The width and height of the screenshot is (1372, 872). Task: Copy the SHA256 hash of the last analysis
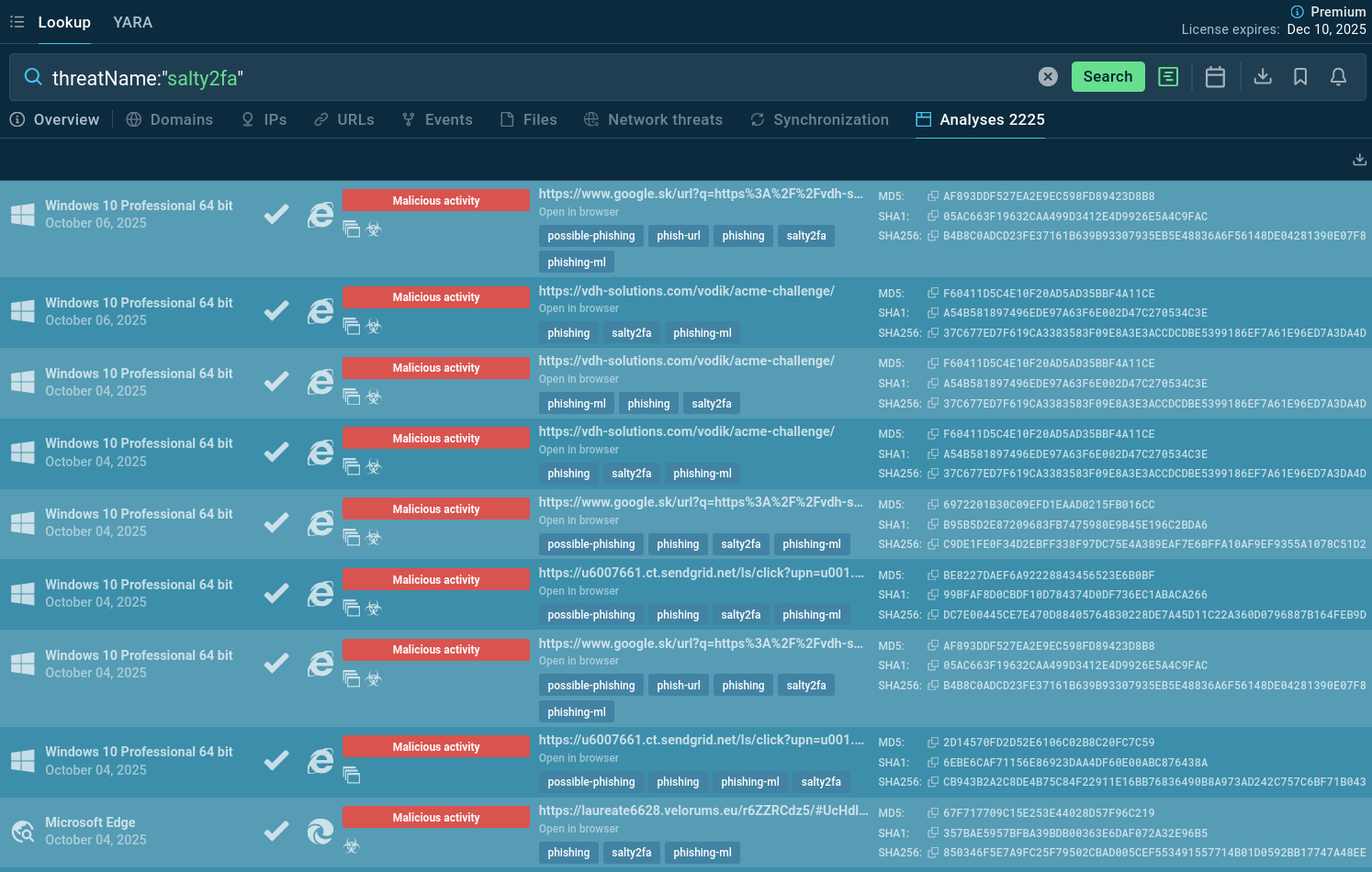pos(933,853)
